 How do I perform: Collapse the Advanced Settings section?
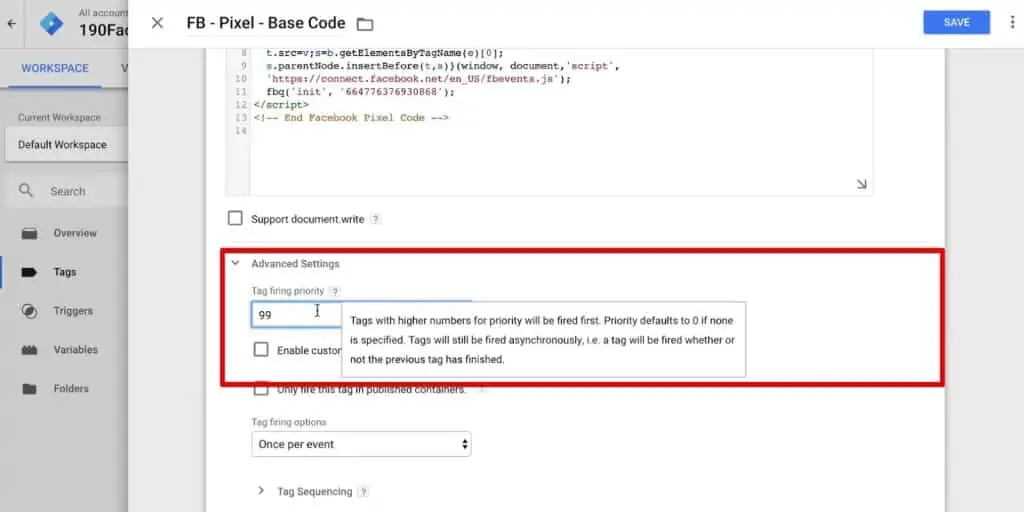pyautogui.click(x=235, y=263)
